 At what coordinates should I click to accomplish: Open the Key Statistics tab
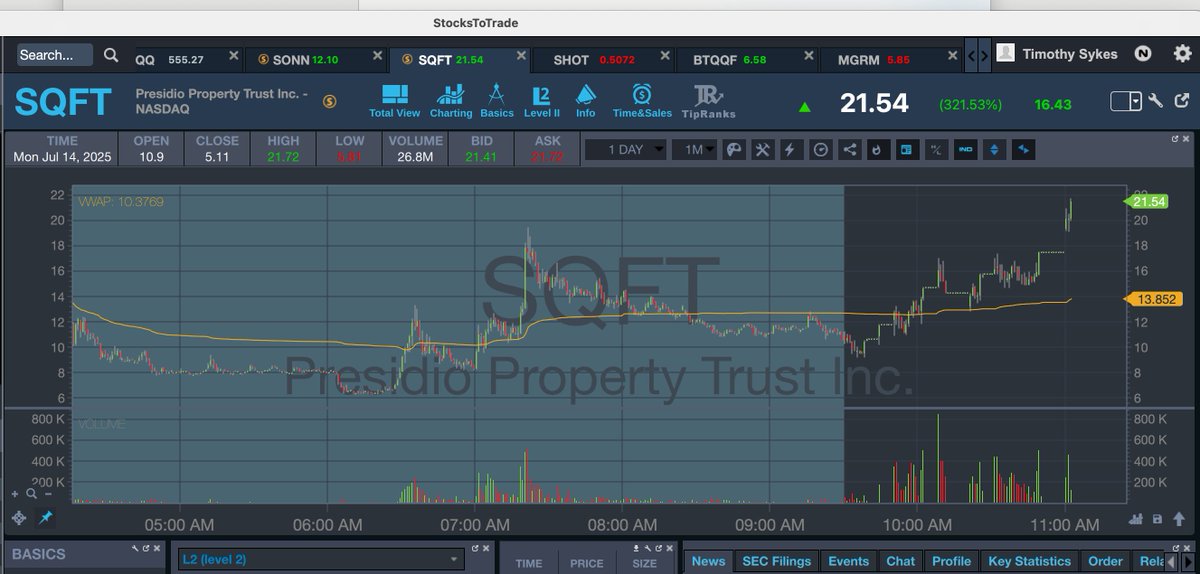tap(1030, 561)
